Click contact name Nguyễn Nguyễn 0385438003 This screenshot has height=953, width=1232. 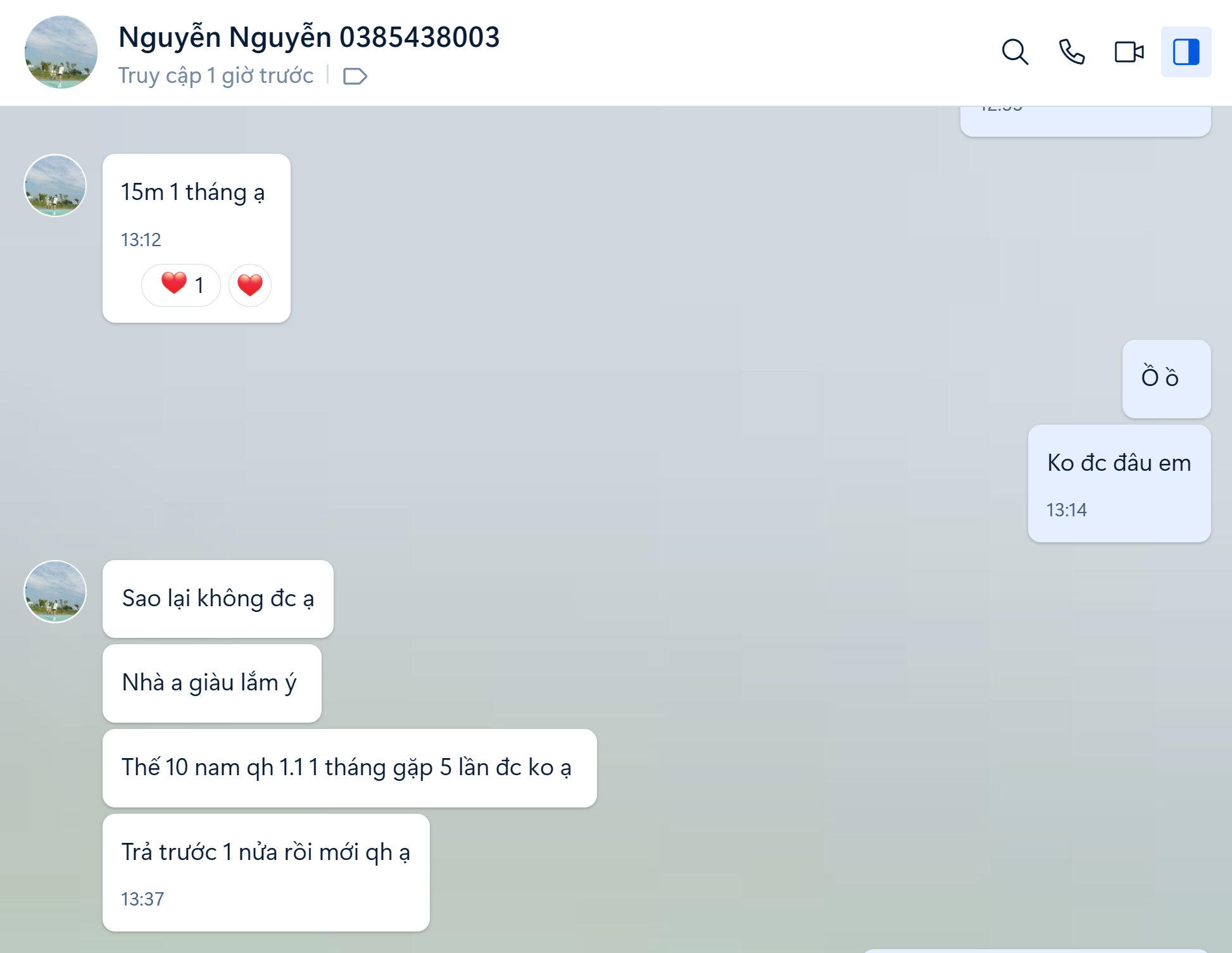pyautogui.click(x=309, y=37)
